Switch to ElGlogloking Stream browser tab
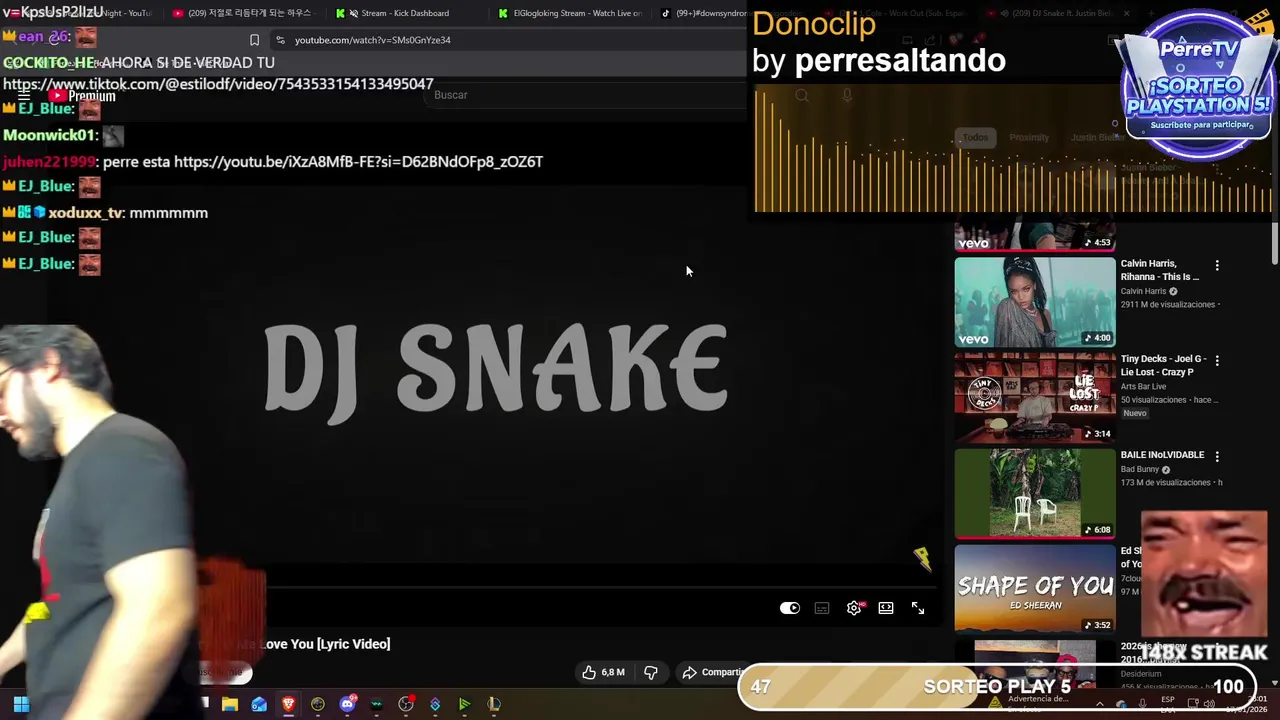Image resolution: width=1280 pixels, height=720 pixels. (x=570, y=13)
